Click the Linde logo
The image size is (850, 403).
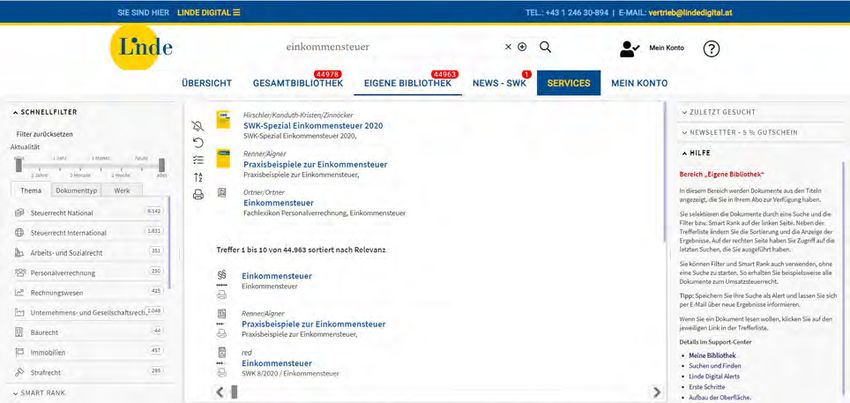pyautogui.click(x=141, y=48)
